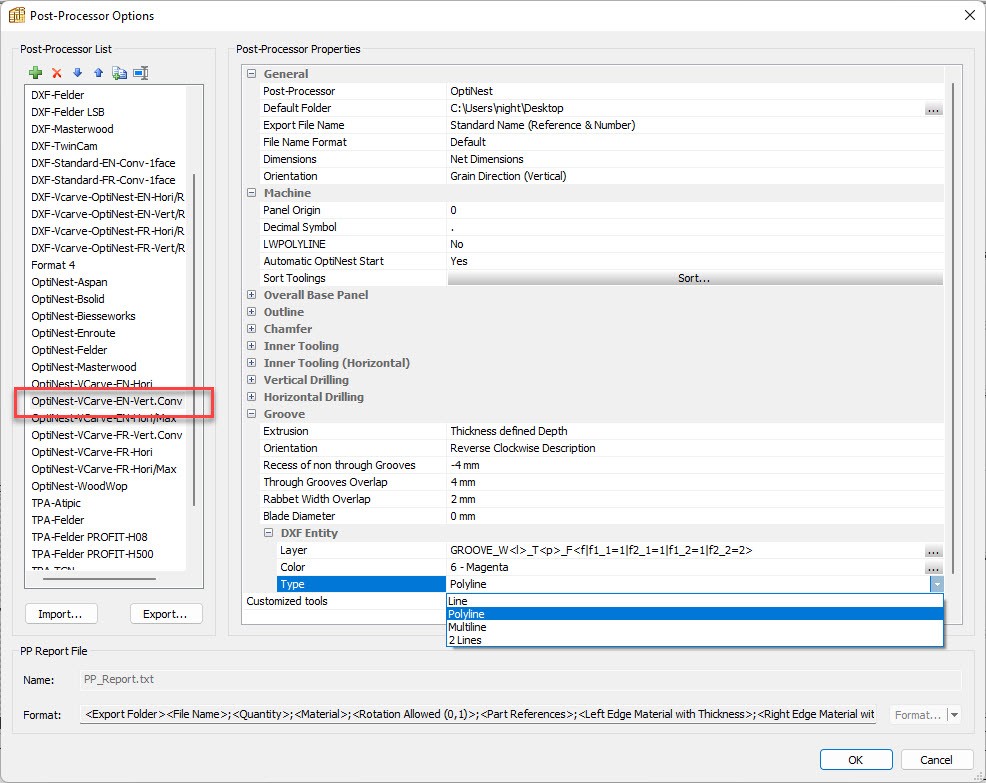Collapse the DXF Entity subsection
The image size is (986, 783).
pos(269,533)
